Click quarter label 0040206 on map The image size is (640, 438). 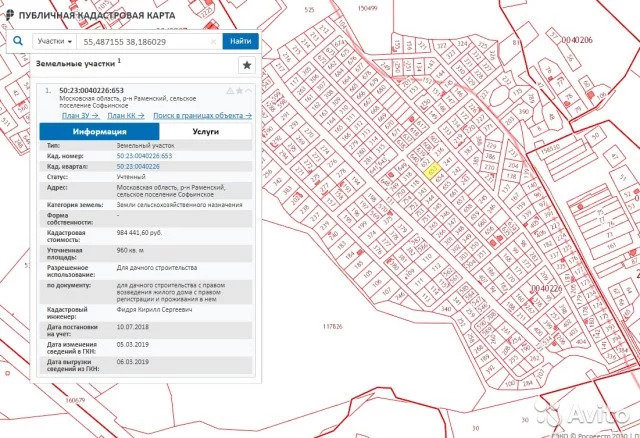577,40
